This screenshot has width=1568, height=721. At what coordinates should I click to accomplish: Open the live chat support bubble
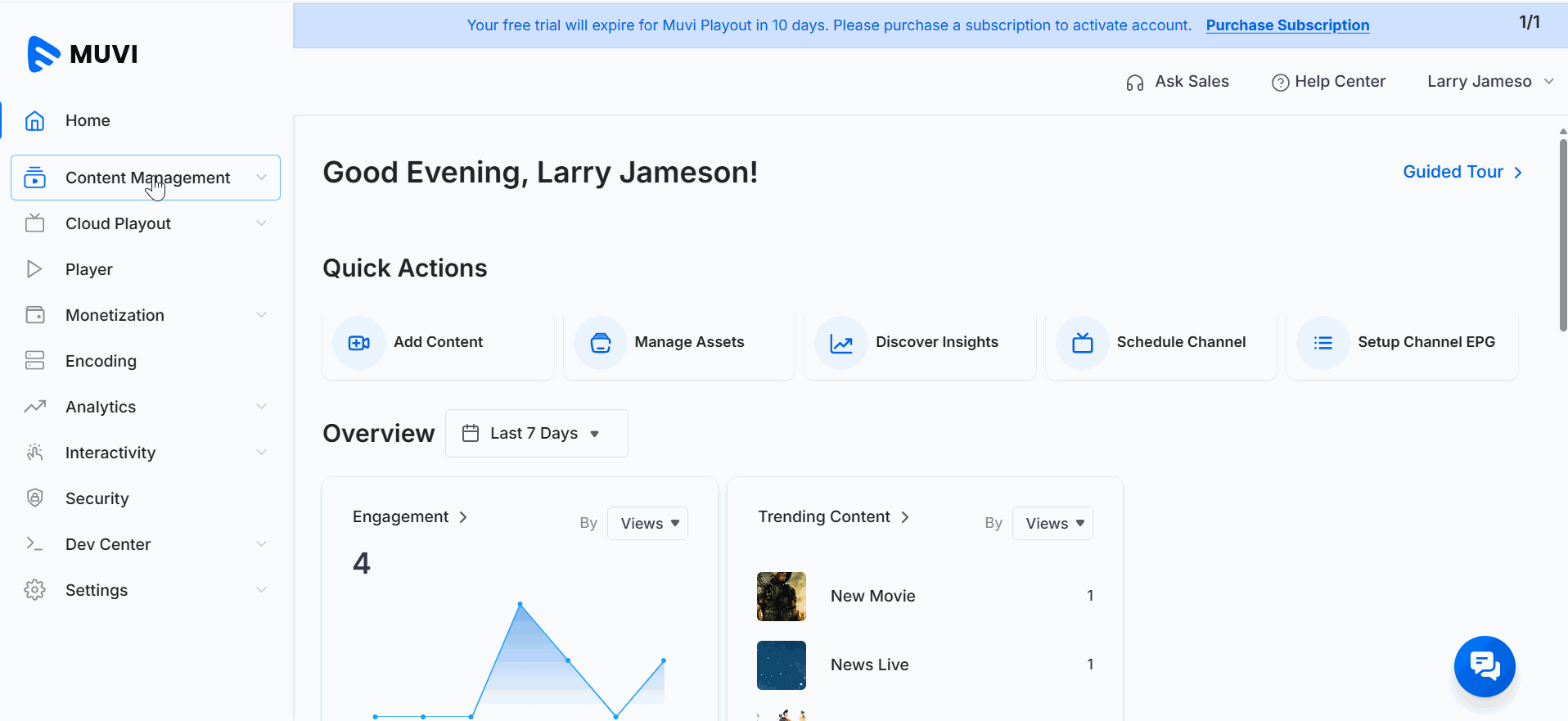pos(1484,666)
